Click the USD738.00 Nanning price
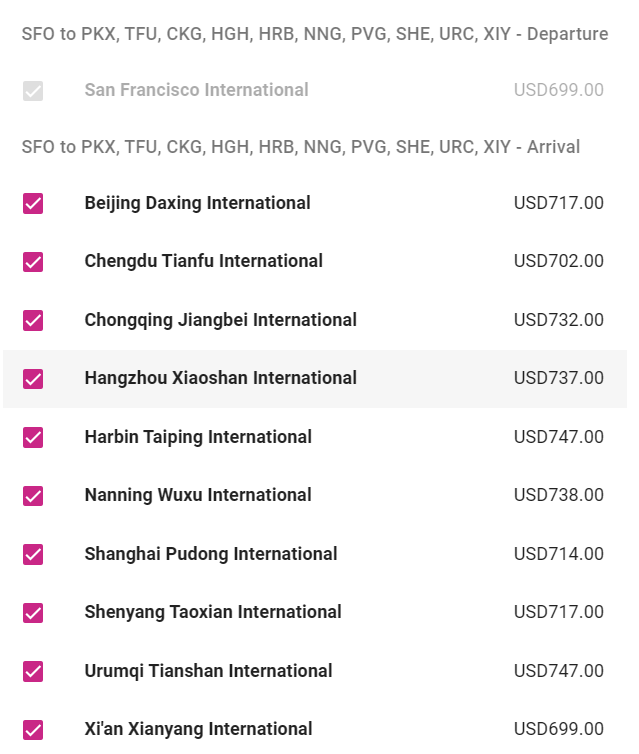The image size is (639, 754). 558,495
